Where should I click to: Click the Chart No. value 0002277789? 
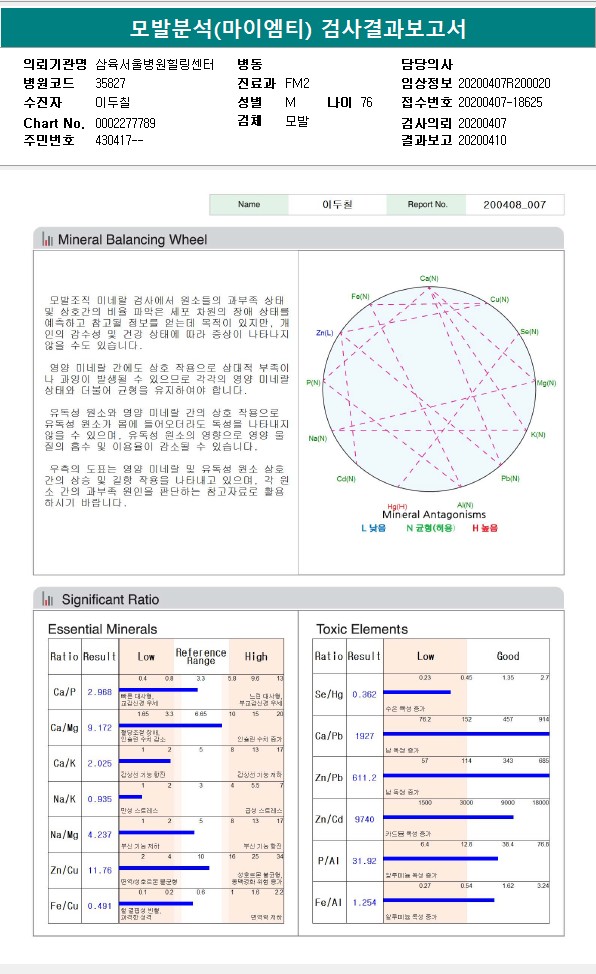(x=126, y=123)
